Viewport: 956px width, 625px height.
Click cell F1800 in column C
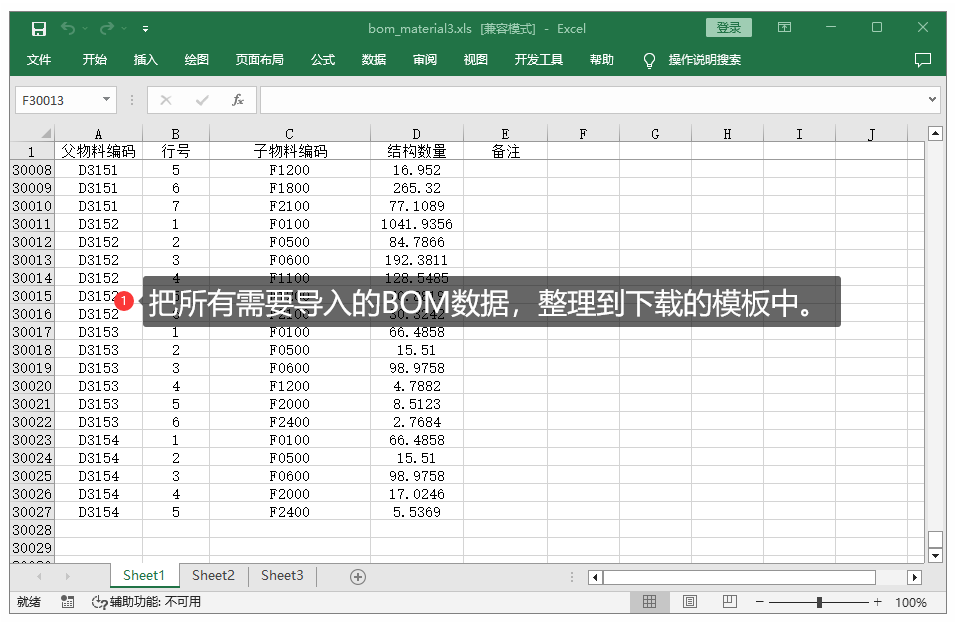pos(290,188)
